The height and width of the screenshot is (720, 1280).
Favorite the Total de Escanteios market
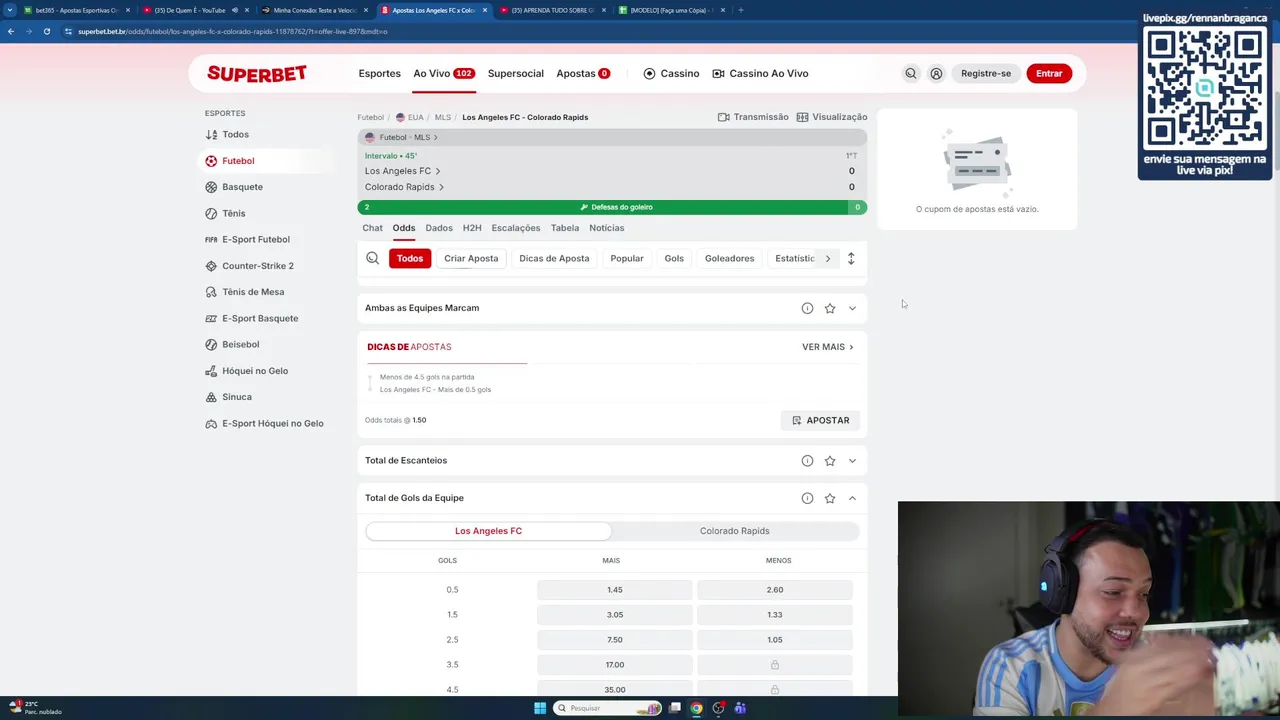tap(830, 461)
